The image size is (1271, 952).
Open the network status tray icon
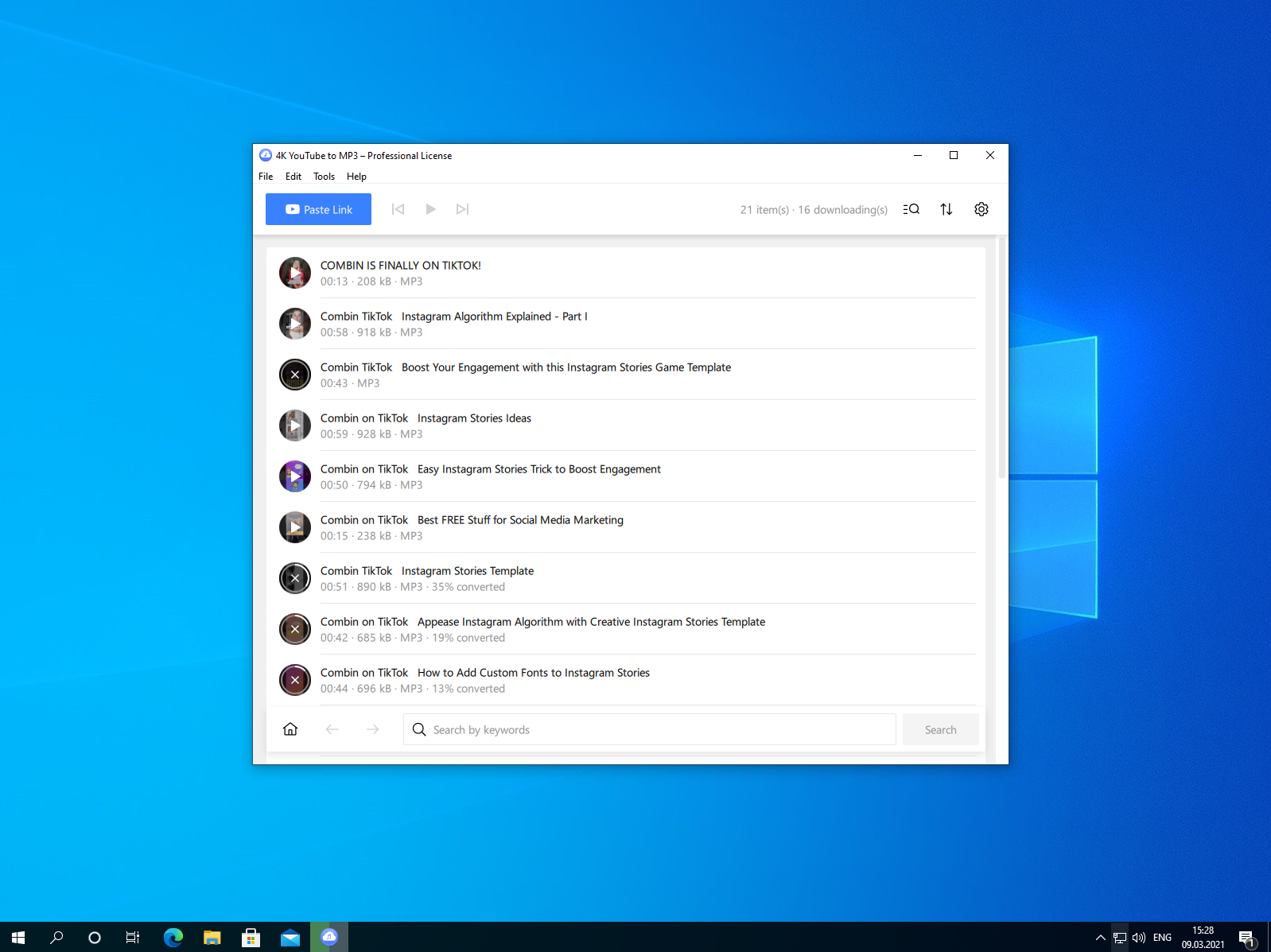1120,938
